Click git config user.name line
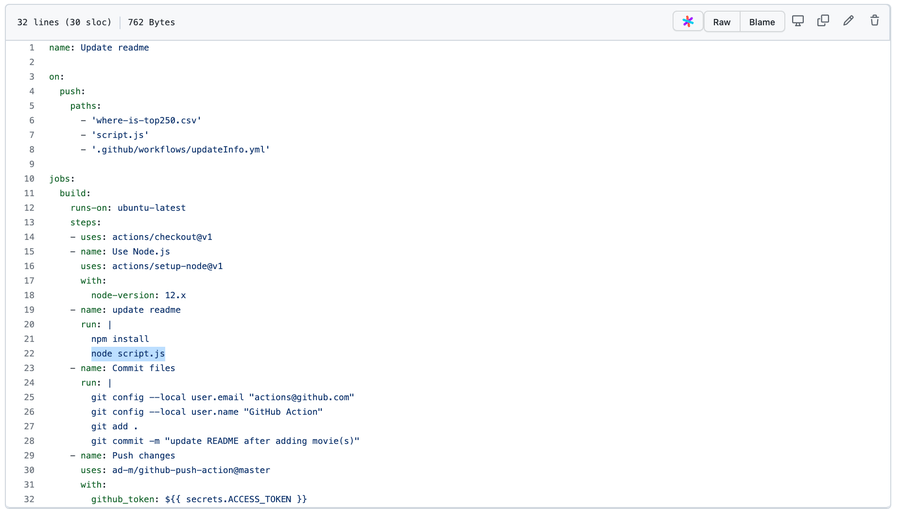The height and width of the screenshot is (509, 900). click(x=207, y=412)
